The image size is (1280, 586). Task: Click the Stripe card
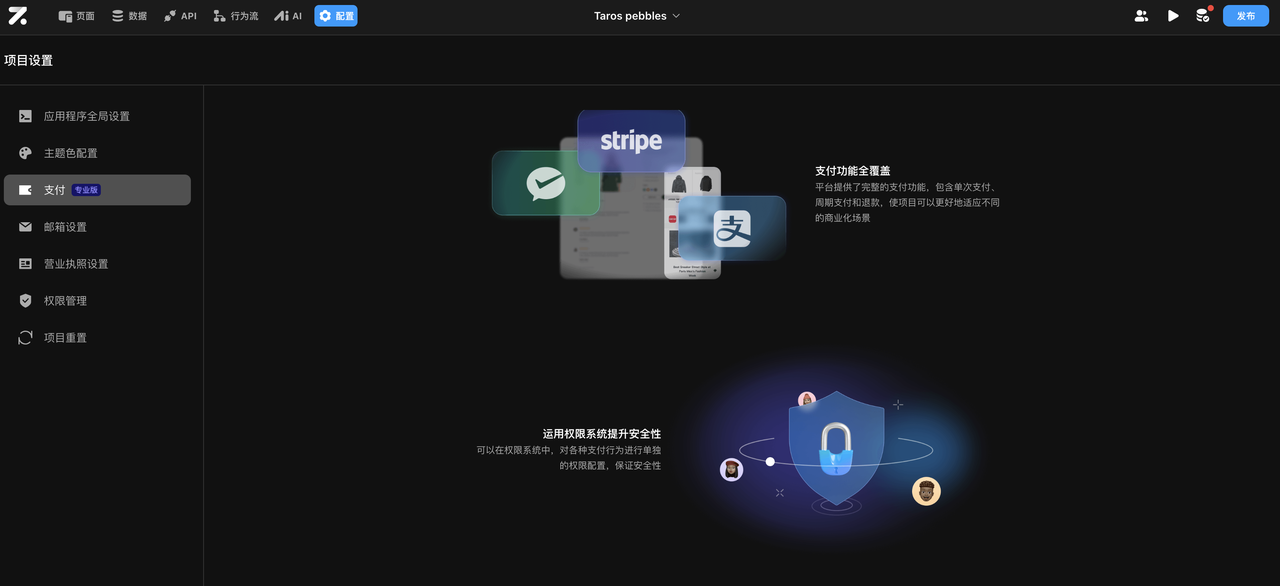point(631,140)
